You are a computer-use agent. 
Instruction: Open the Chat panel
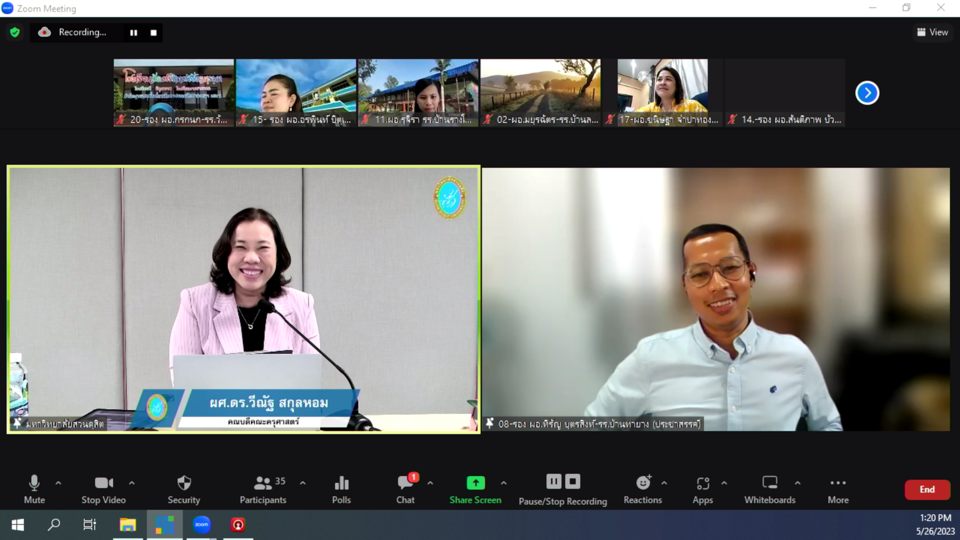tap(405, 489)
